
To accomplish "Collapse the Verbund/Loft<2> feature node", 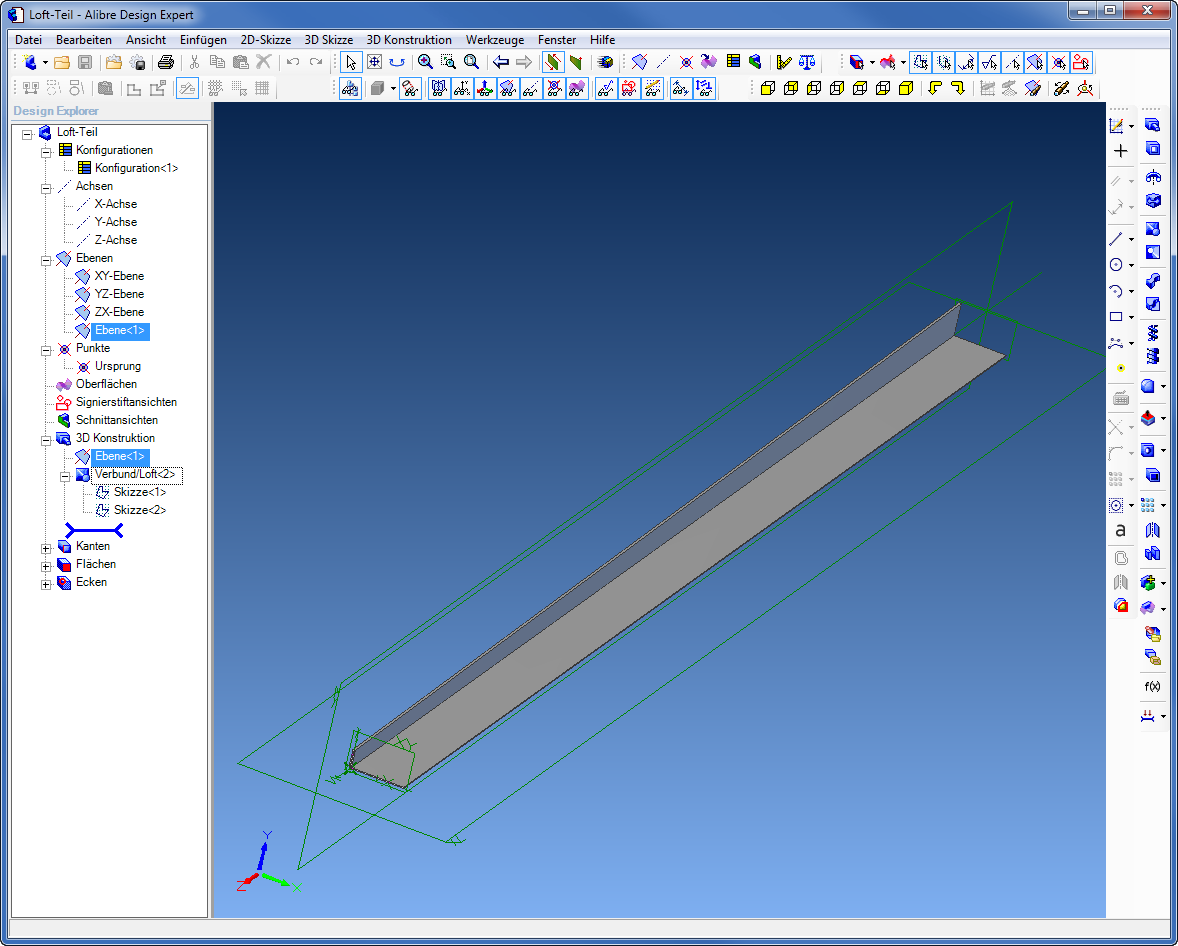I will (65, 476).
